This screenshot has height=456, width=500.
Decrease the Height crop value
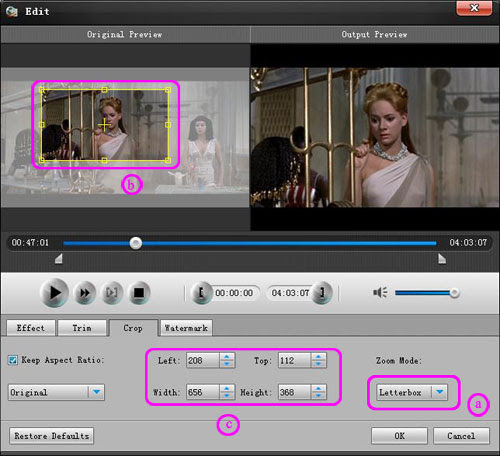coord(318,396)
